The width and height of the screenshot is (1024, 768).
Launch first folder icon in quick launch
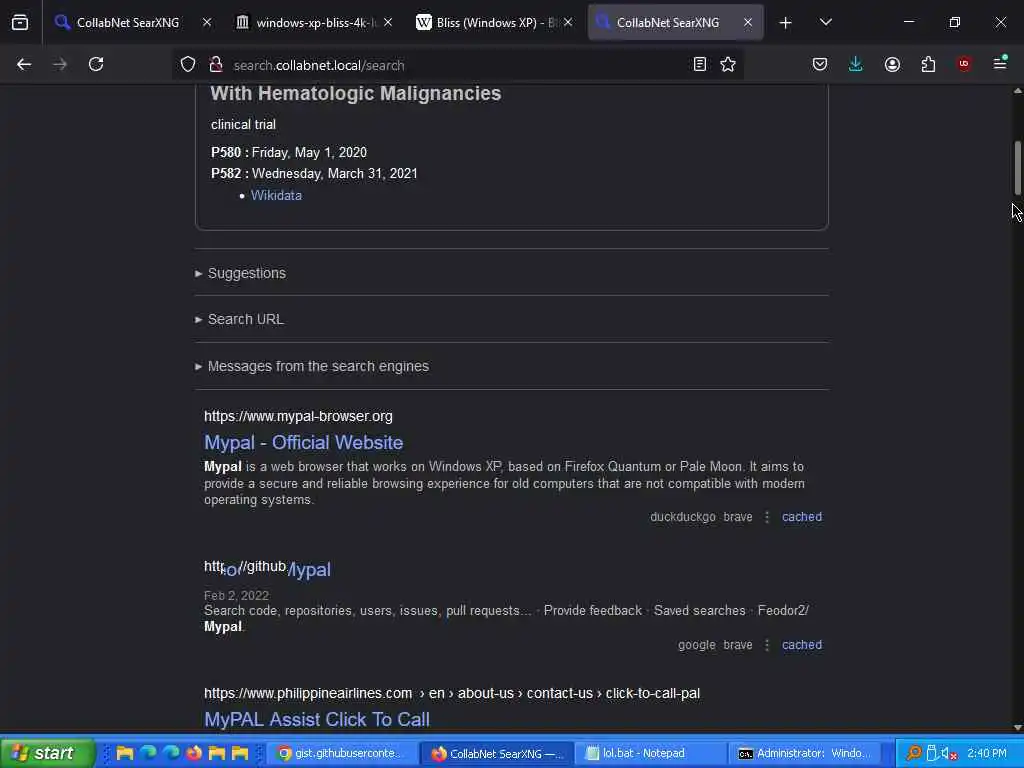[124, 753]
